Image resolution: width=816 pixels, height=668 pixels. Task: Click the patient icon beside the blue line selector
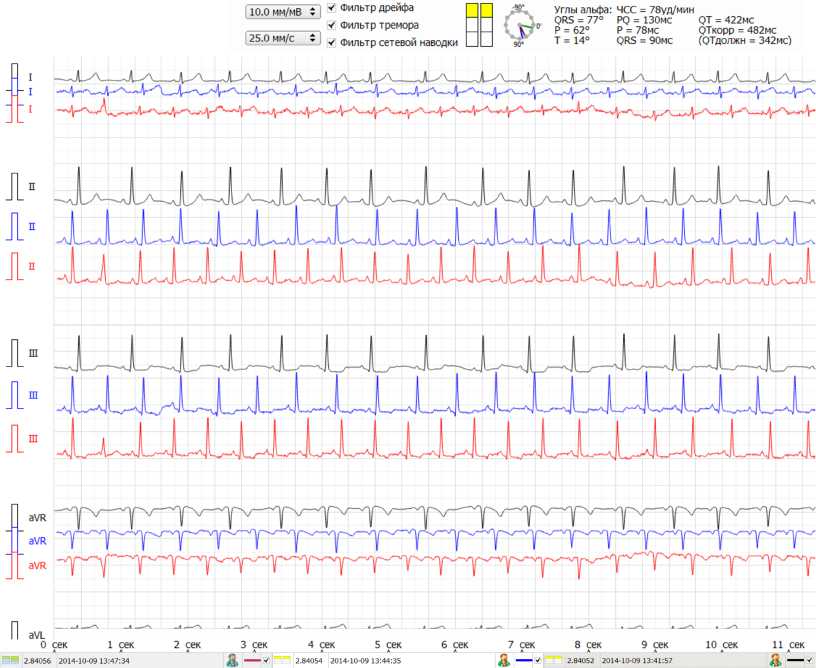pyautogui.click(x=503, y=660)
